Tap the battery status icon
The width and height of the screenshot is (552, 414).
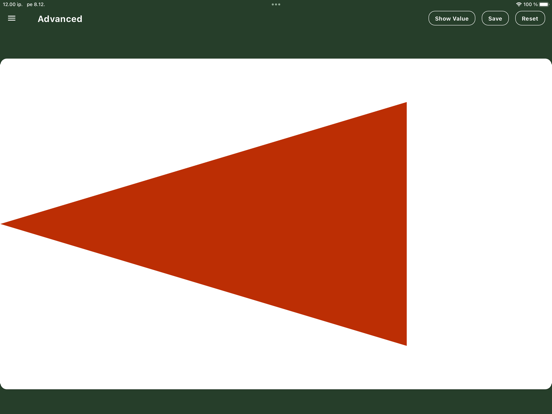(x=544, y=4)
